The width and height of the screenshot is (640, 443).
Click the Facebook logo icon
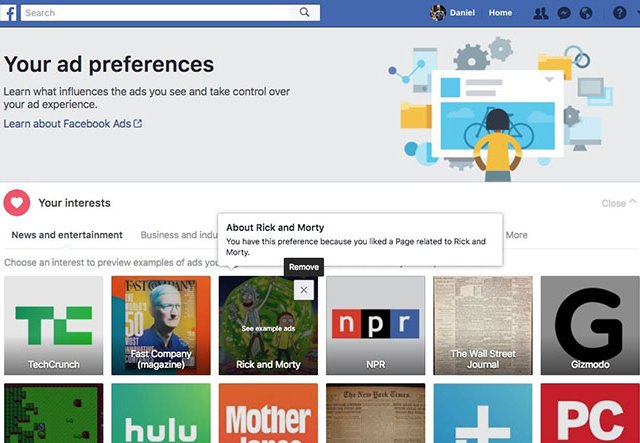(8, 13)
